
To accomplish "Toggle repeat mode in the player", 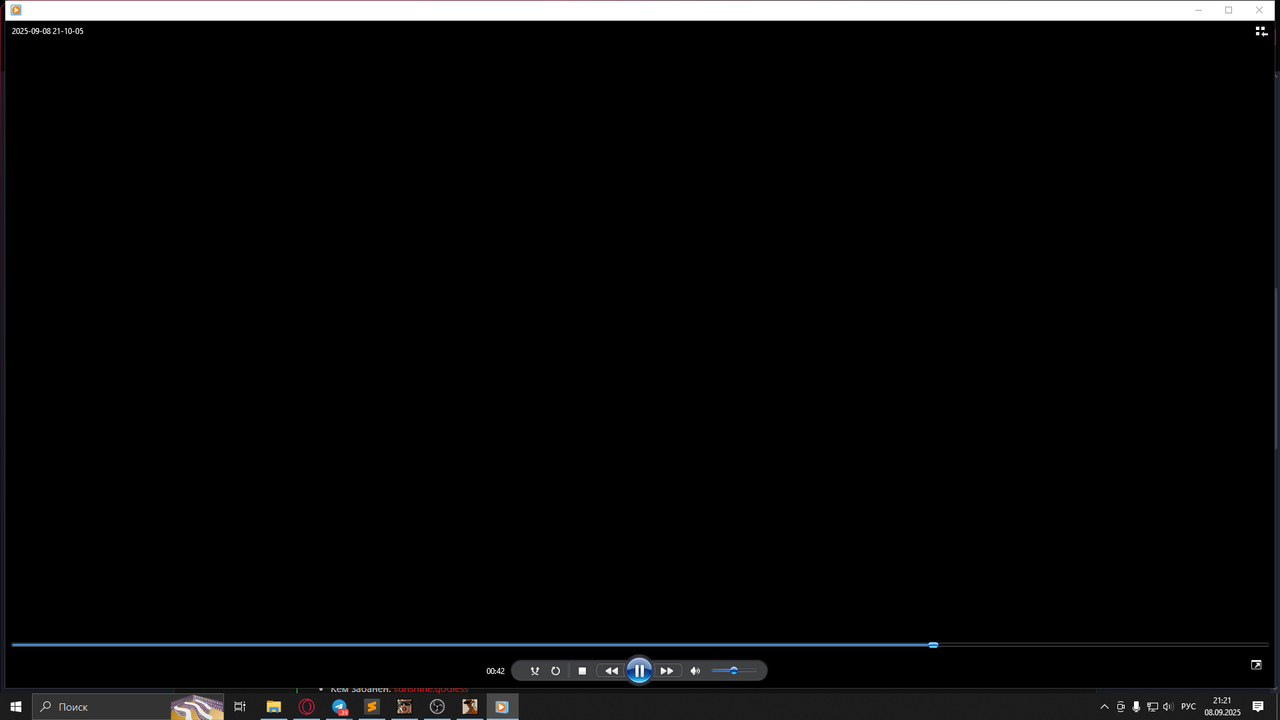I will point(556,671).
